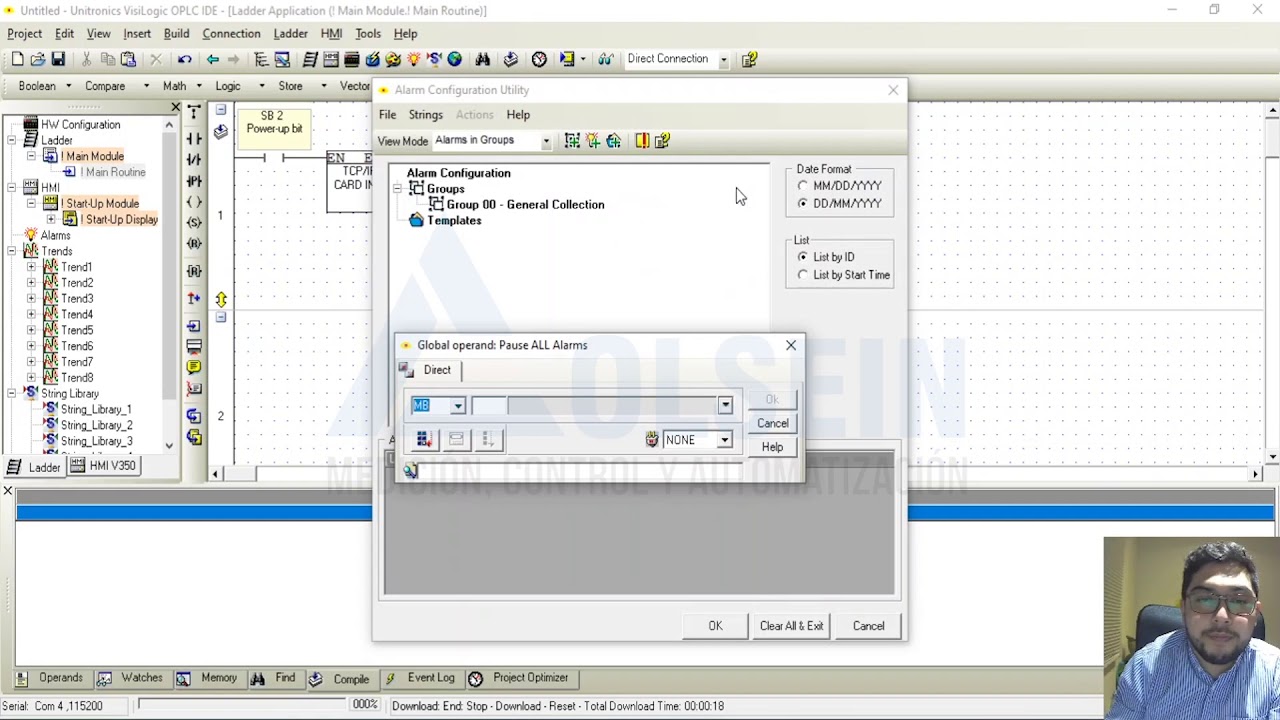Open View Mode Alarms in Groups dropdown
The image size is (1280, 720).
pos(546,141)
